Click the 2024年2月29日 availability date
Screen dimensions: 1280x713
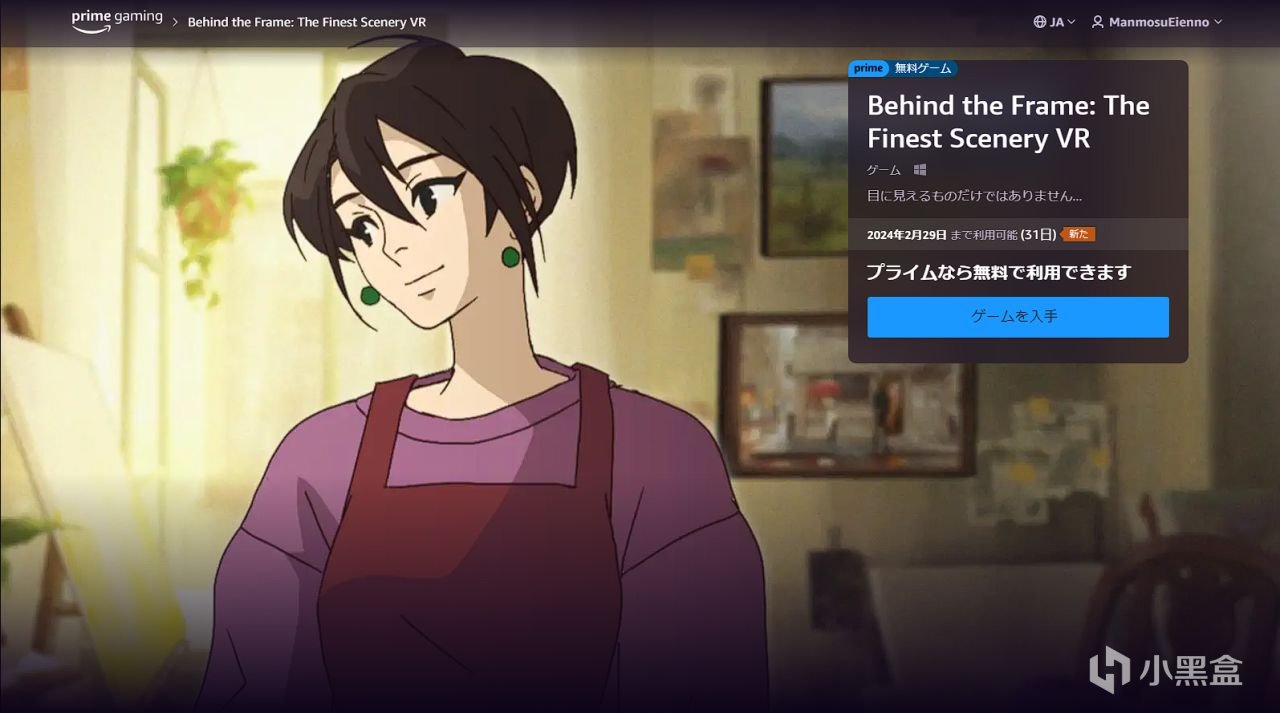[x=907, y=235]
